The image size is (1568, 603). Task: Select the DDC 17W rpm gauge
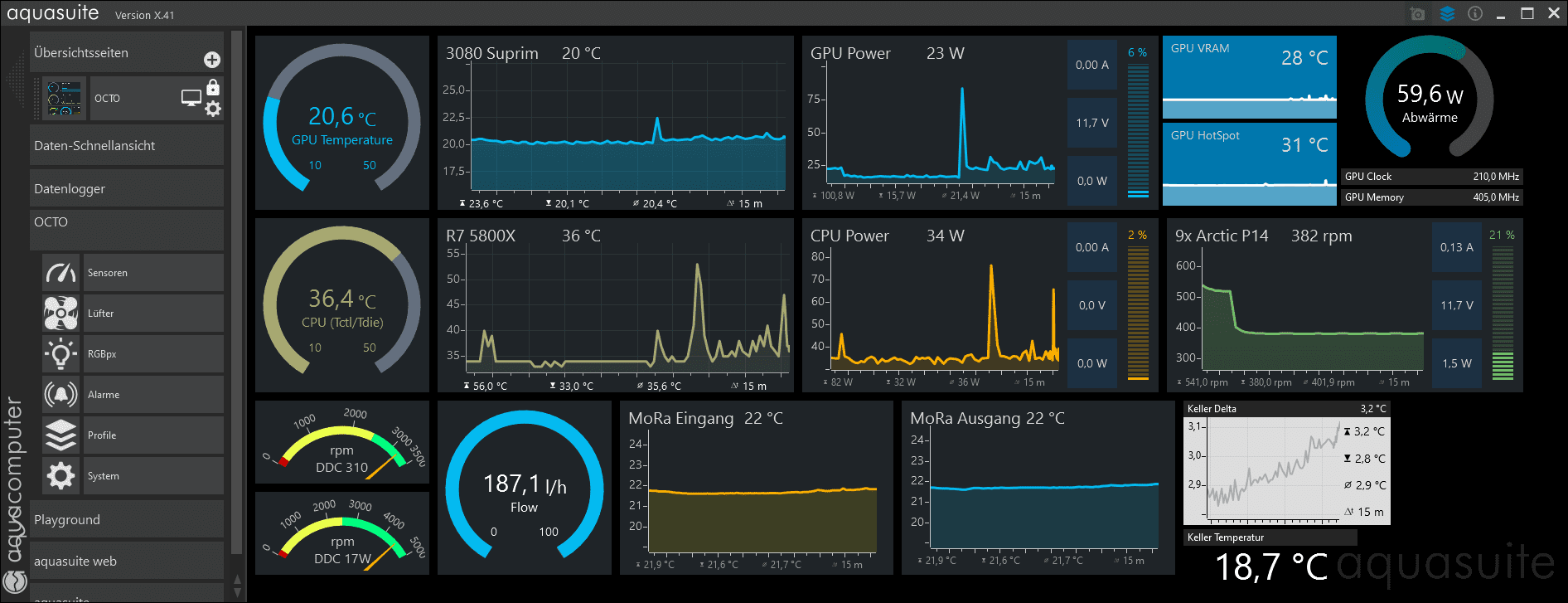coord(342,533)
